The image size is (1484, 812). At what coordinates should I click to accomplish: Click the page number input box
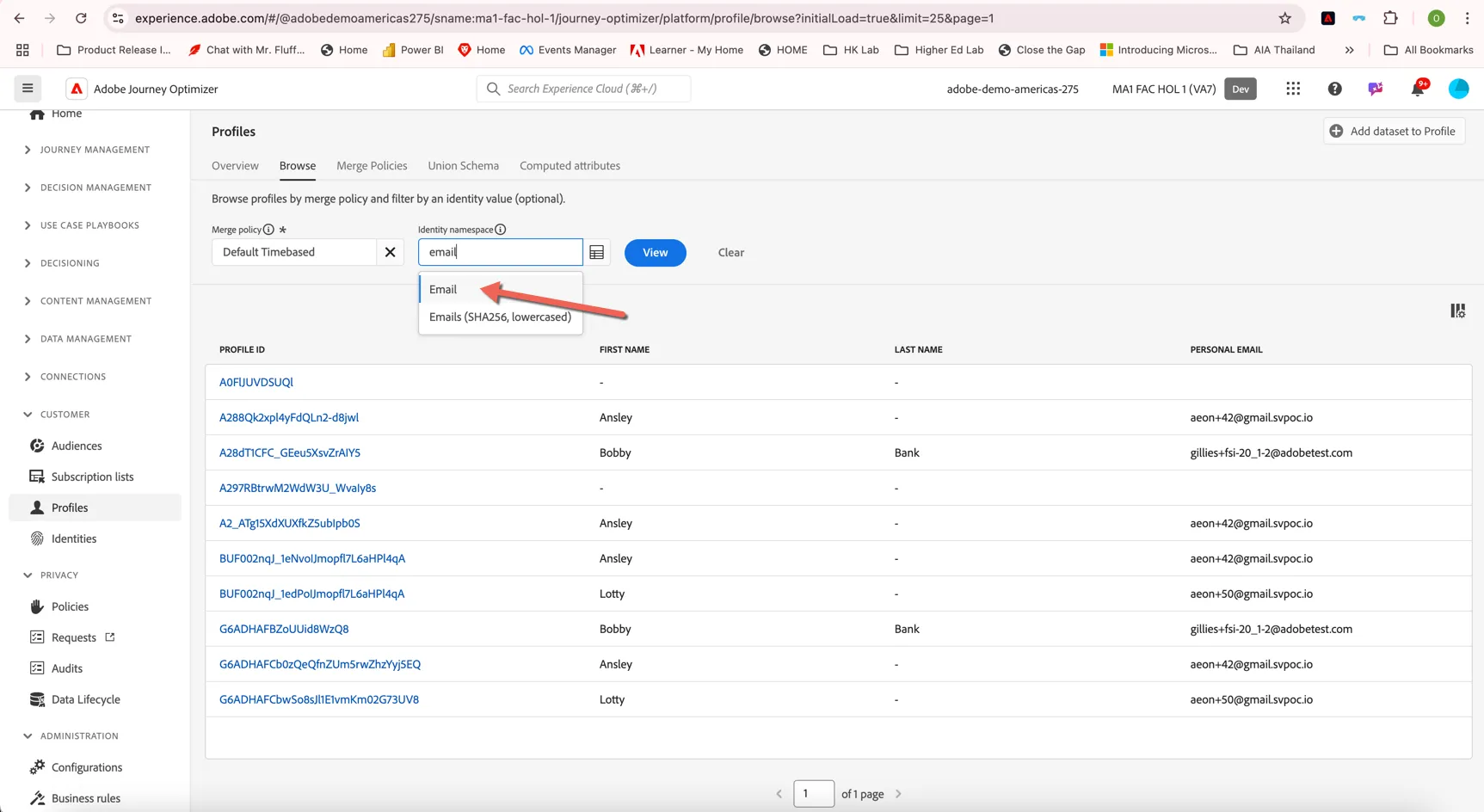pyautogui.click(x=813, y=793)
